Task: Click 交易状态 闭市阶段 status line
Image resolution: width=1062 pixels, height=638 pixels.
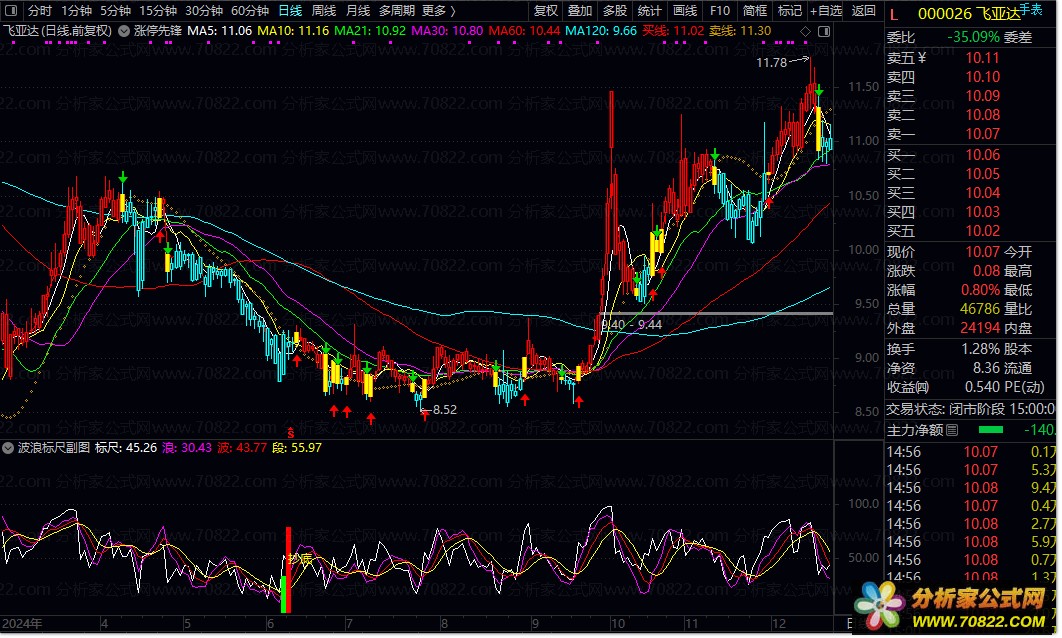Action: tap(970, 408)
